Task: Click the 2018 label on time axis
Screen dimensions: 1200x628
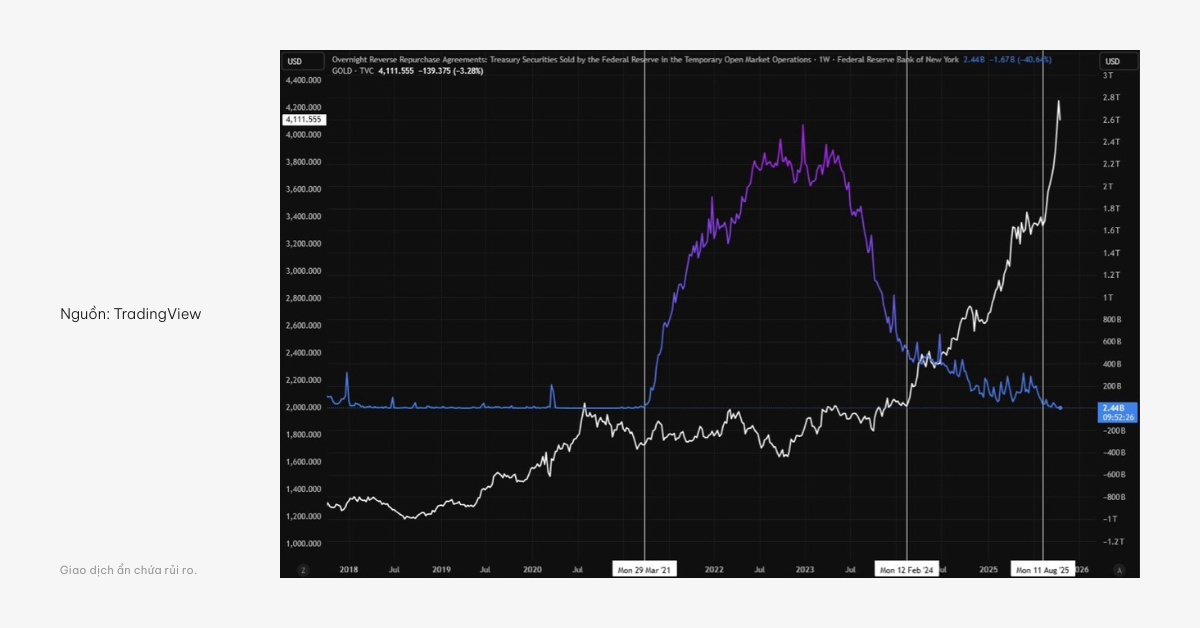Action: point(348,569)
